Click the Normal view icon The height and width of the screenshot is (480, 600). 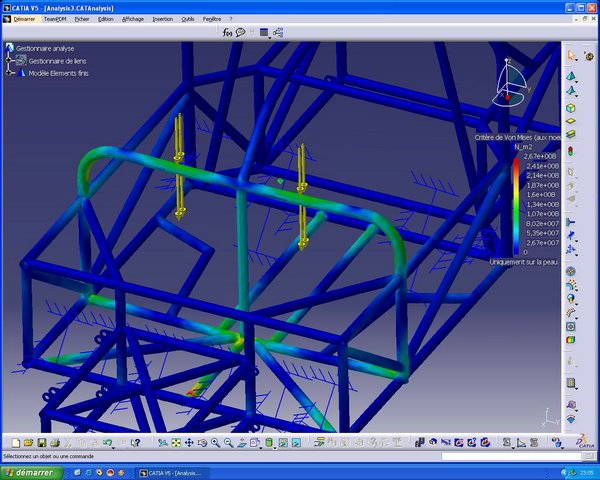pos(241,443)
